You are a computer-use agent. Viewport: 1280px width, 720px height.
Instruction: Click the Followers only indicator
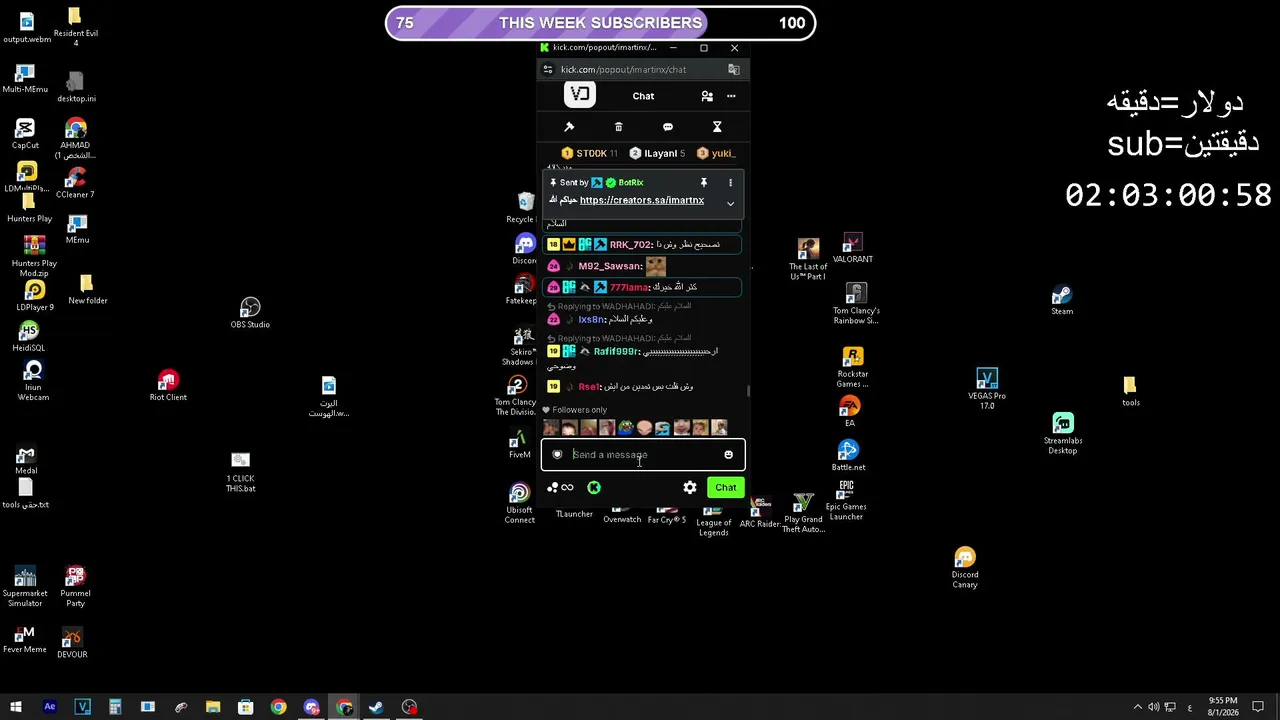(x=575, y=410)
